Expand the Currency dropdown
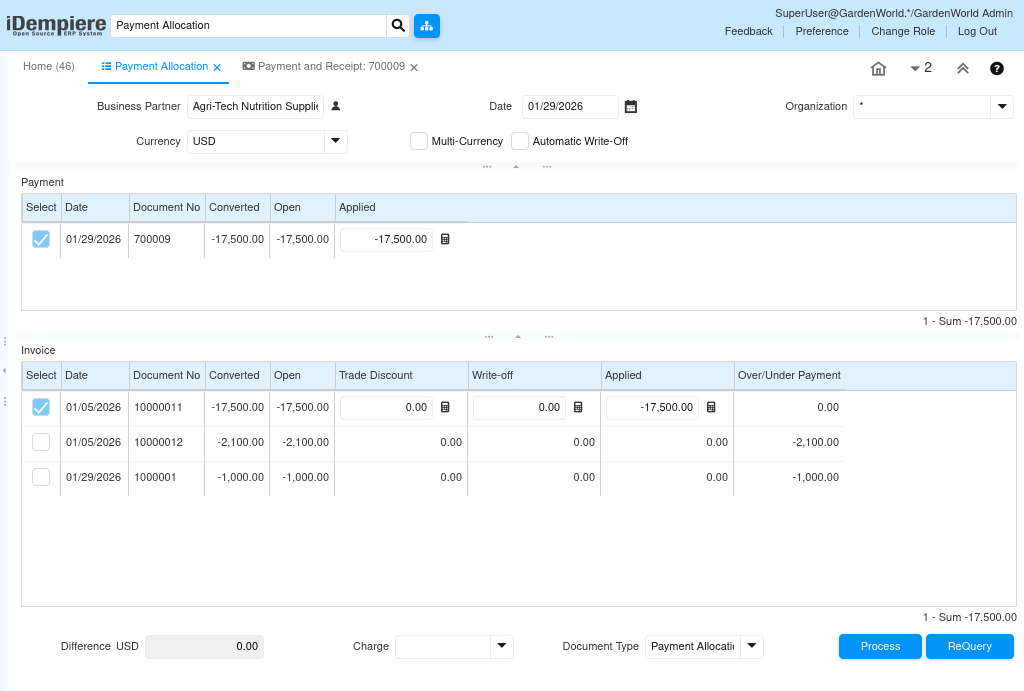Image resolution: width=1024 pixels, height=691 pixels. (335, 142)
